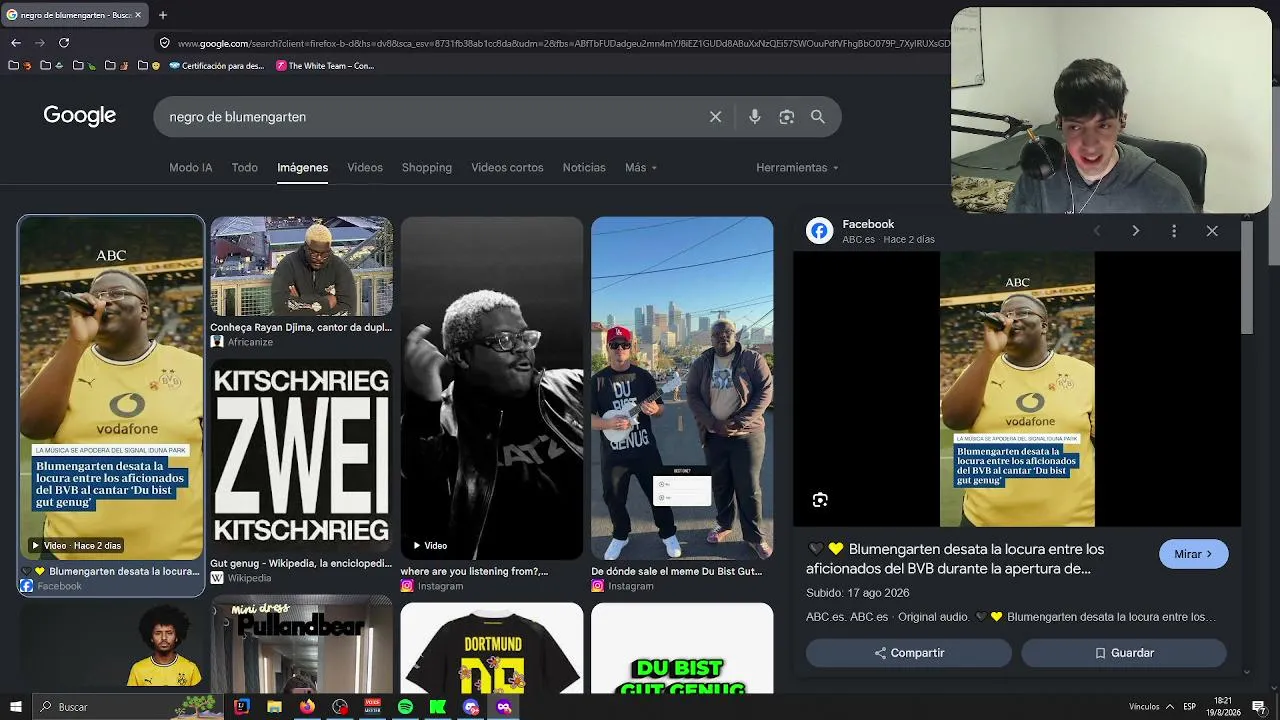Go back using the browser back arrow
The width and height of the screenshot is (1280, 720).
[16, 43]
